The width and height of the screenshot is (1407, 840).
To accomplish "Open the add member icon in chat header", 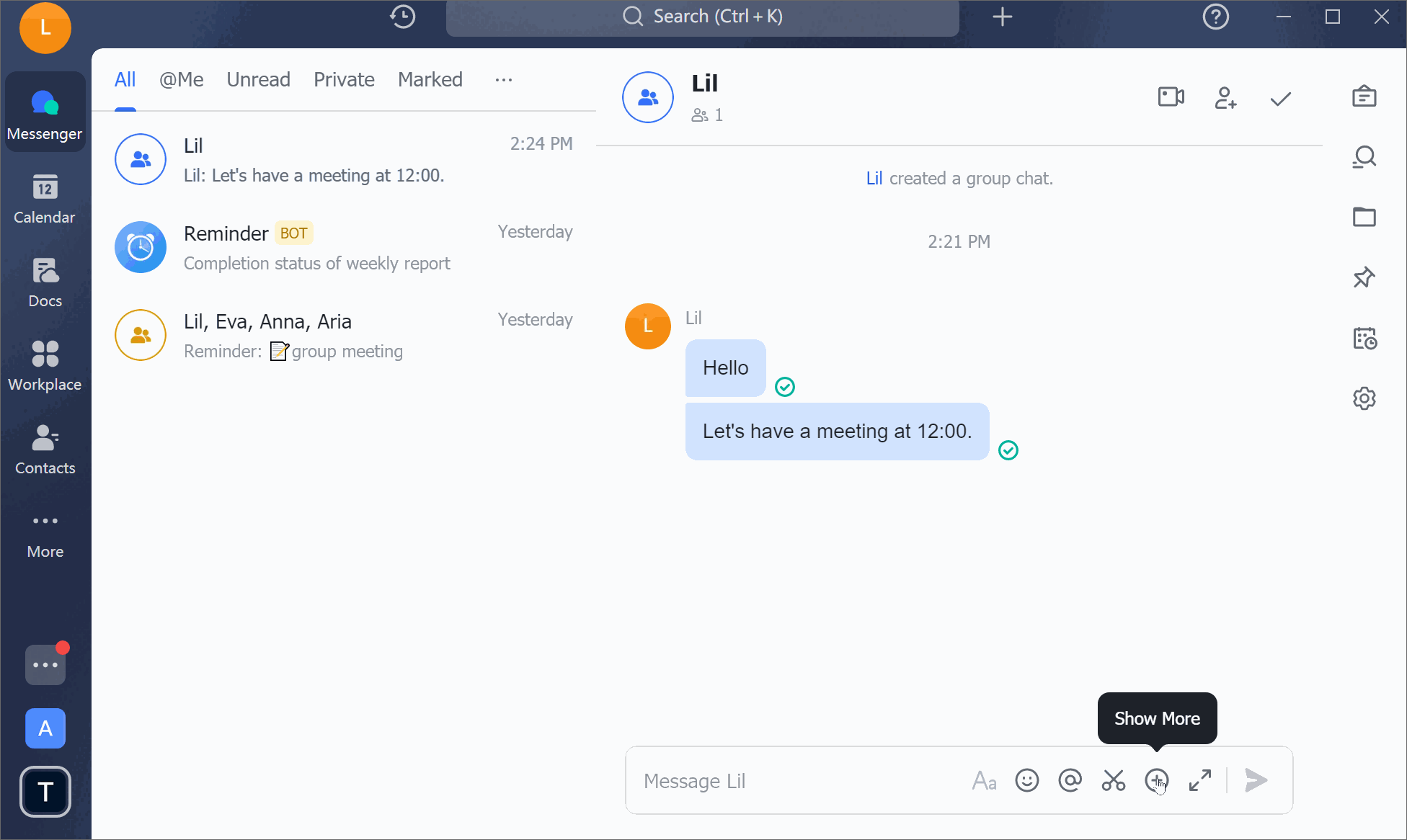I will tap(1225, 99).
